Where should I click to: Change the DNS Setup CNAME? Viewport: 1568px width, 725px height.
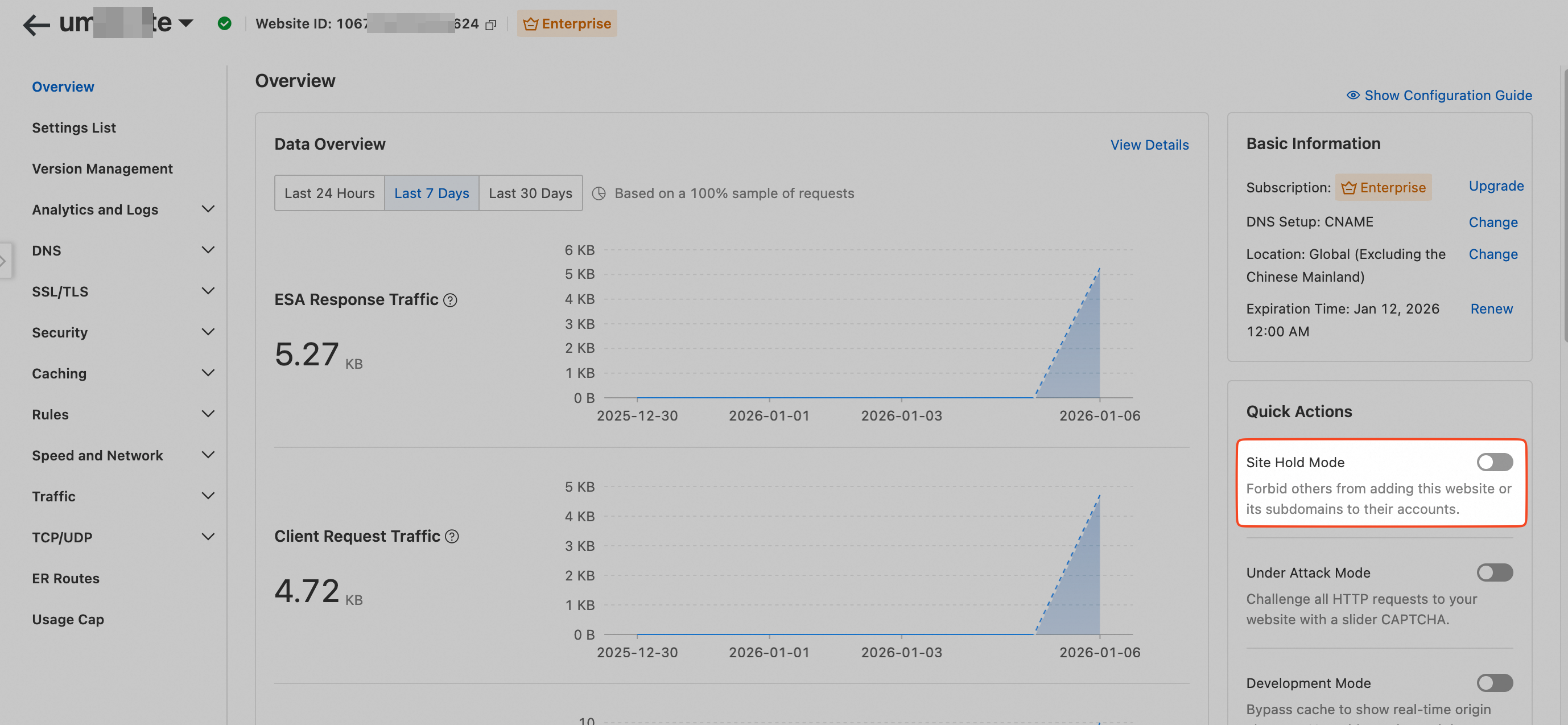click(1493, 222)
